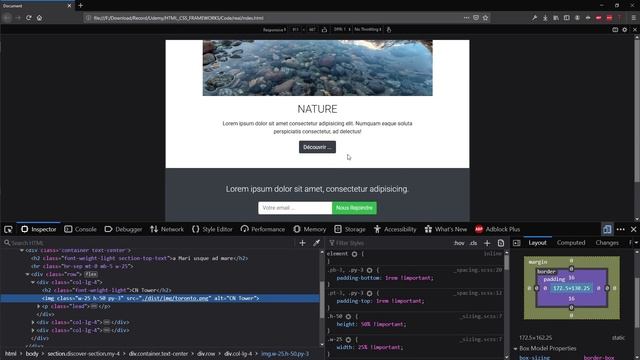Open the Storage panel
The height and width of the screenshot is (360, 640).
pos(350,229)
